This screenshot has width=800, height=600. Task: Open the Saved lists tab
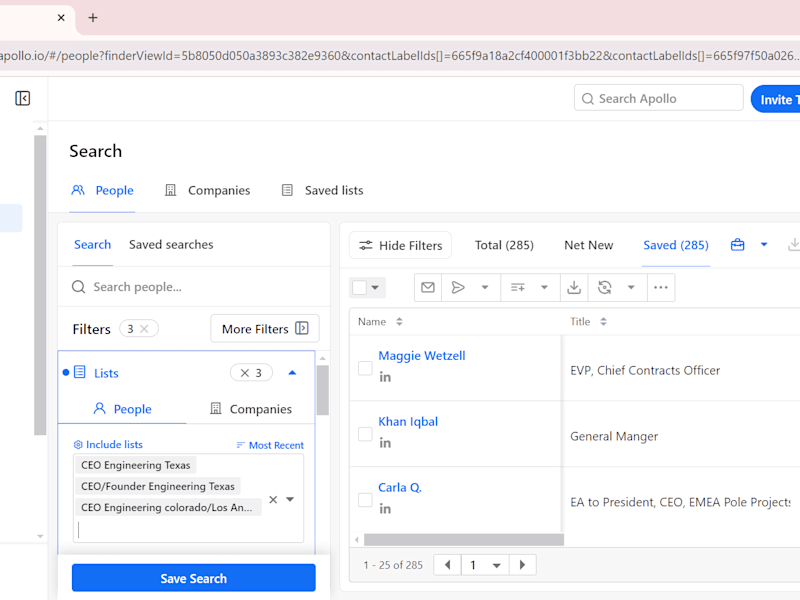(322, 190)
